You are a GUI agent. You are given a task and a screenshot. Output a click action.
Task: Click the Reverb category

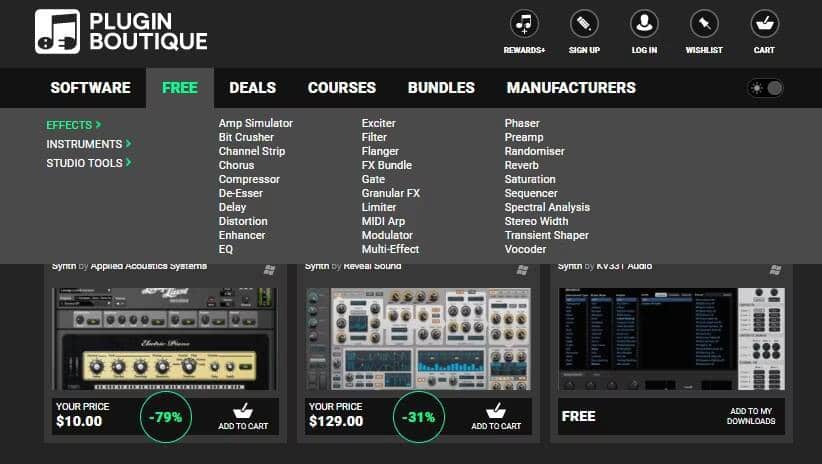[522, 165]
